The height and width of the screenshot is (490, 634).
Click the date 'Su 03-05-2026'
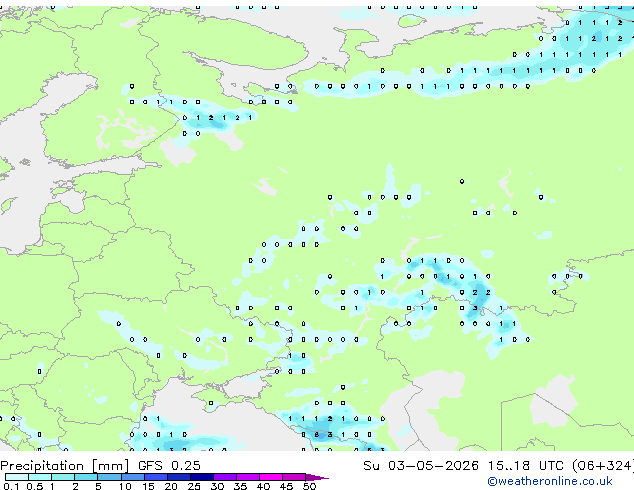tap(421, 466)
